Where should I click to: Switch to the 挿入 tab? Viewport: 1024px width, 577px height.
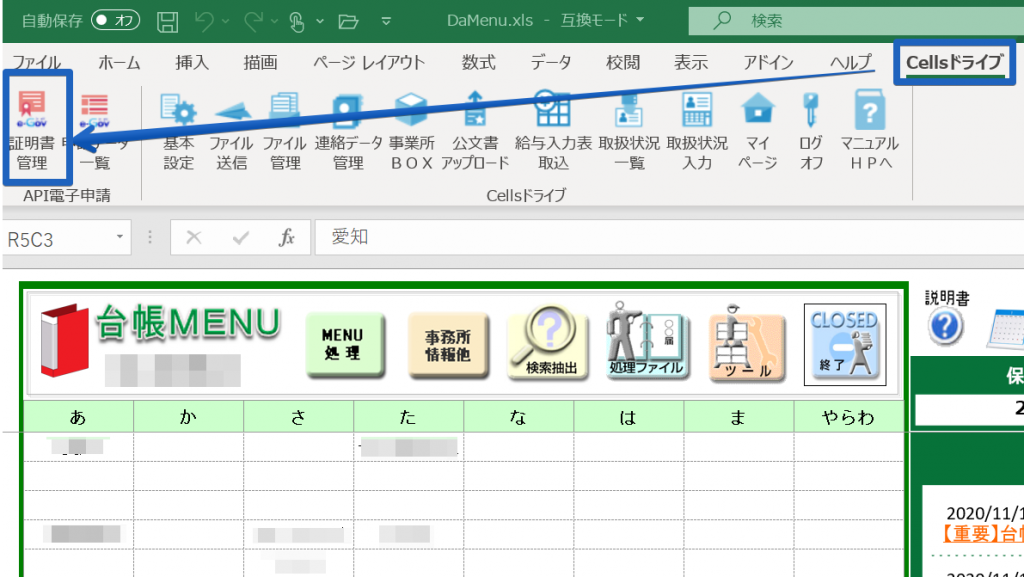point(192,62)
